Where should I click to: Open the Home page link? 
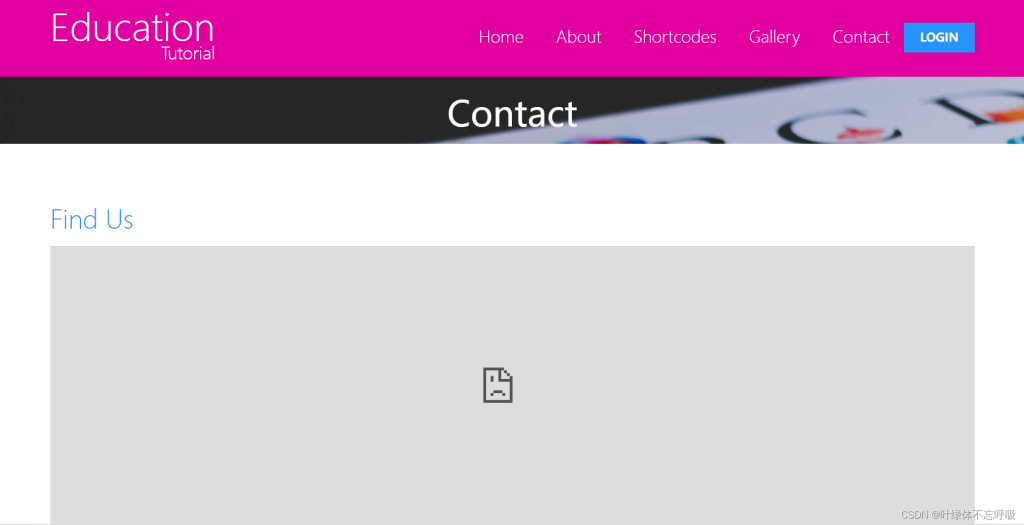pos(501,37)
